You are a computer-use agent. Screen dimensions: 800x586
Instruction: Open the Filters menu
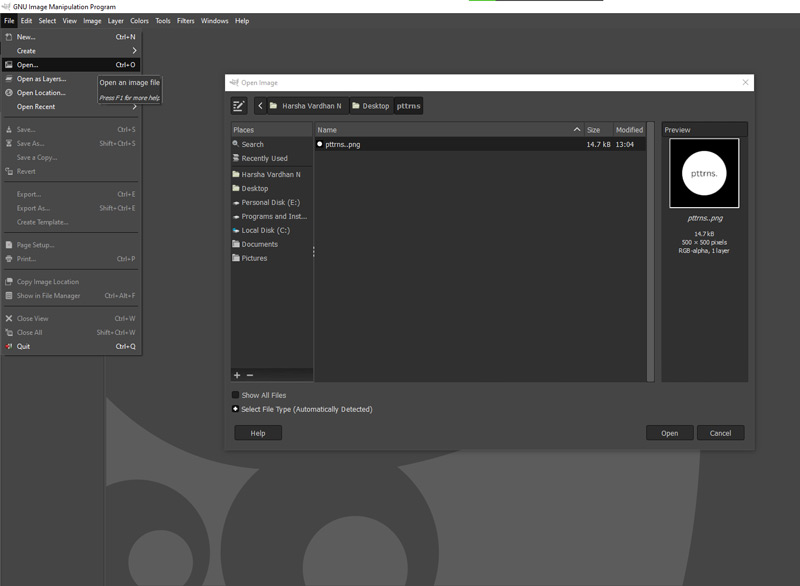click(x=186, y=21)
